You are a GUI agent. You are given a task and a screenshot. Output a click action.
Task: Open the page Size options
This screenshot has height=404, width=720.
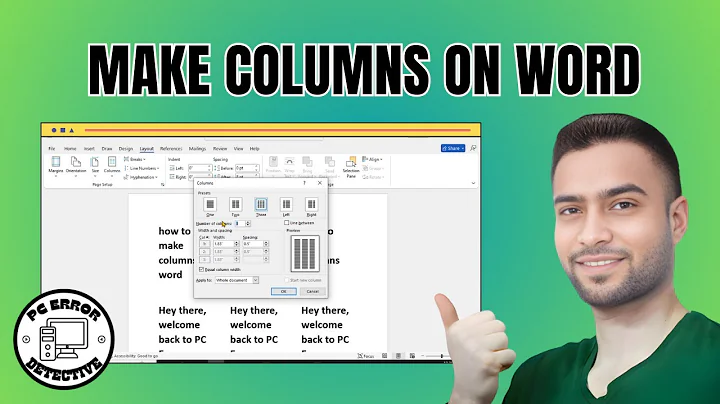click(95, 165)
